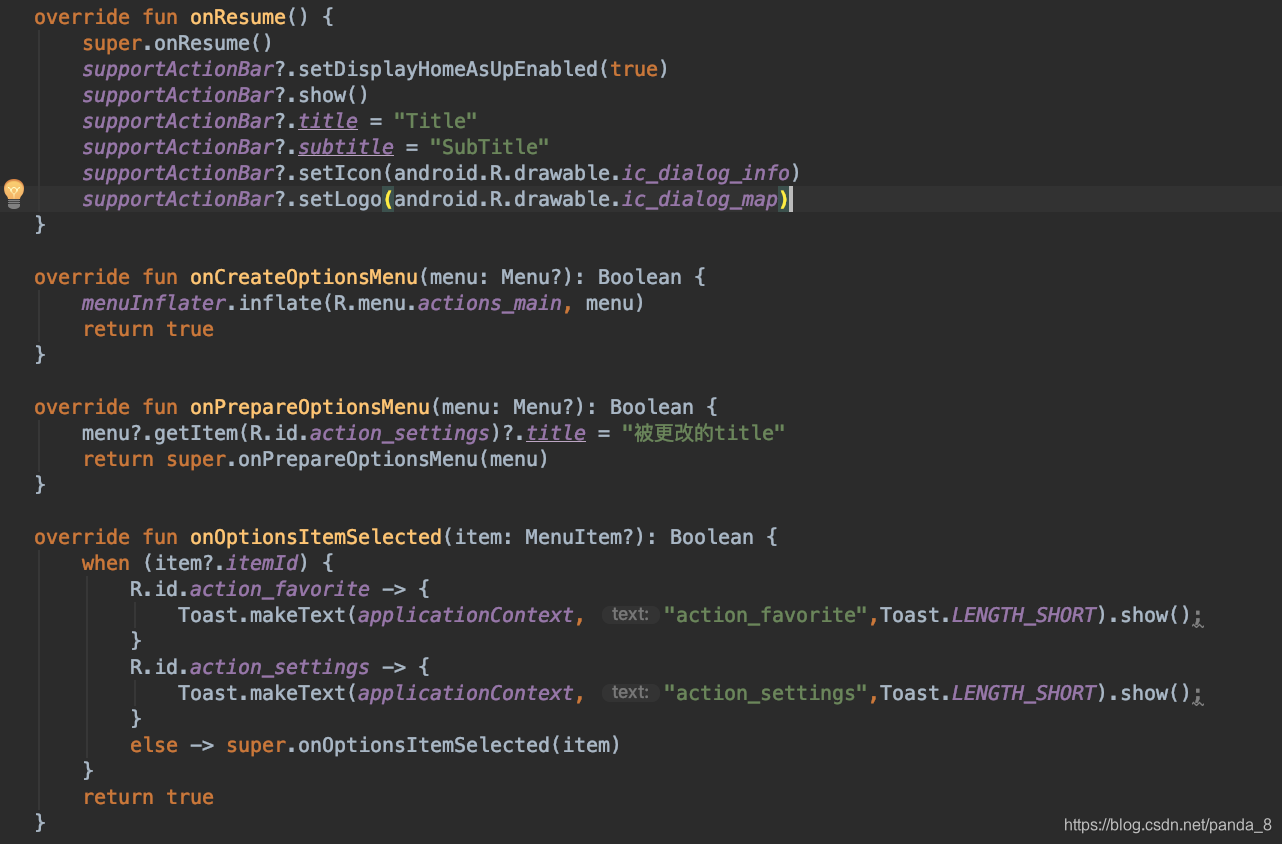Click the "action_favorite" string literal
Image resolution: width=1282 pixels, height=844 pixels.
click(x=766, y=615)
